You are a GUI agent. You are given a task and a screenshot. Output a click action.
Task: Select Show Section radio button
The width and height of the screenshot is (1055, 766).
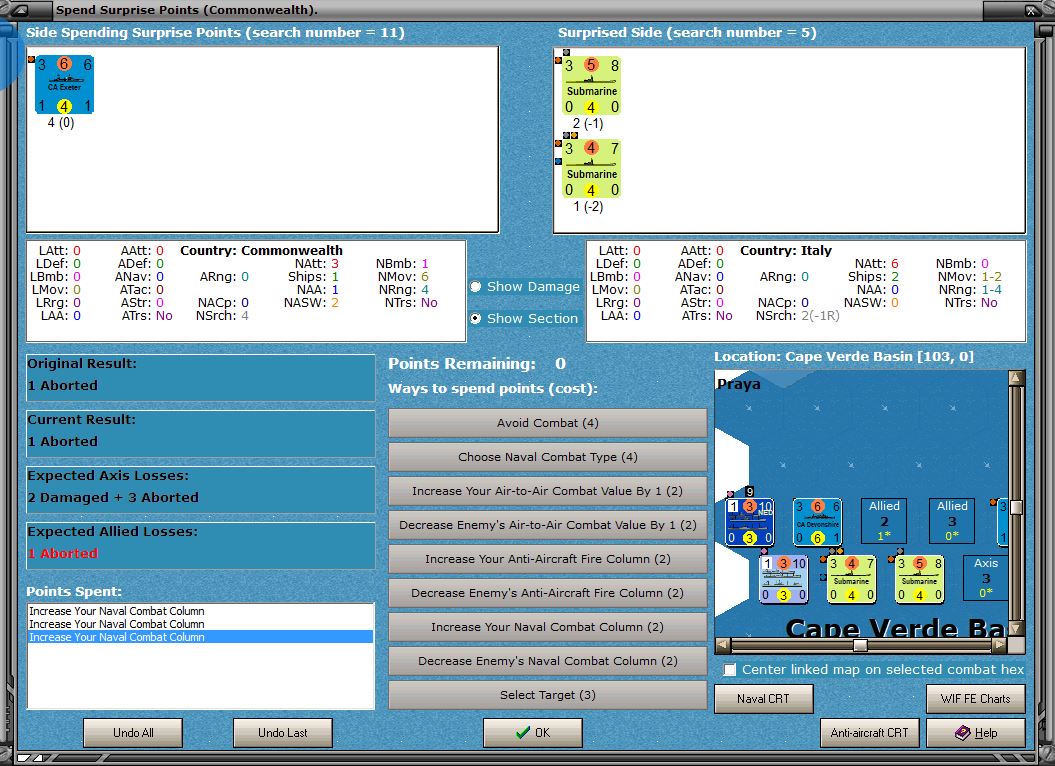476,318
